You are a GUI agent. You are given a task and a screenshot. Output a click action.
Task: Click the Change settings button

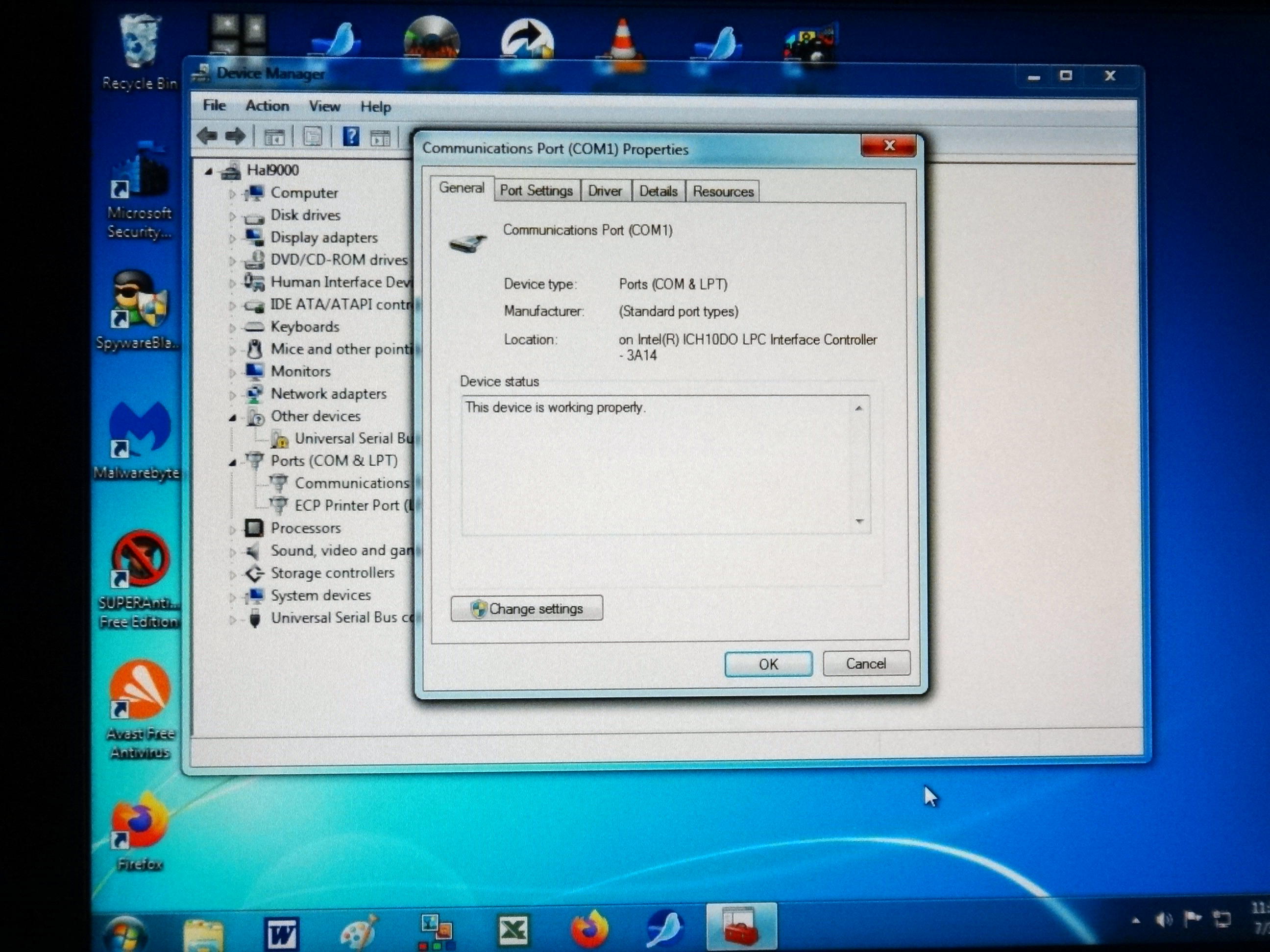527,608
